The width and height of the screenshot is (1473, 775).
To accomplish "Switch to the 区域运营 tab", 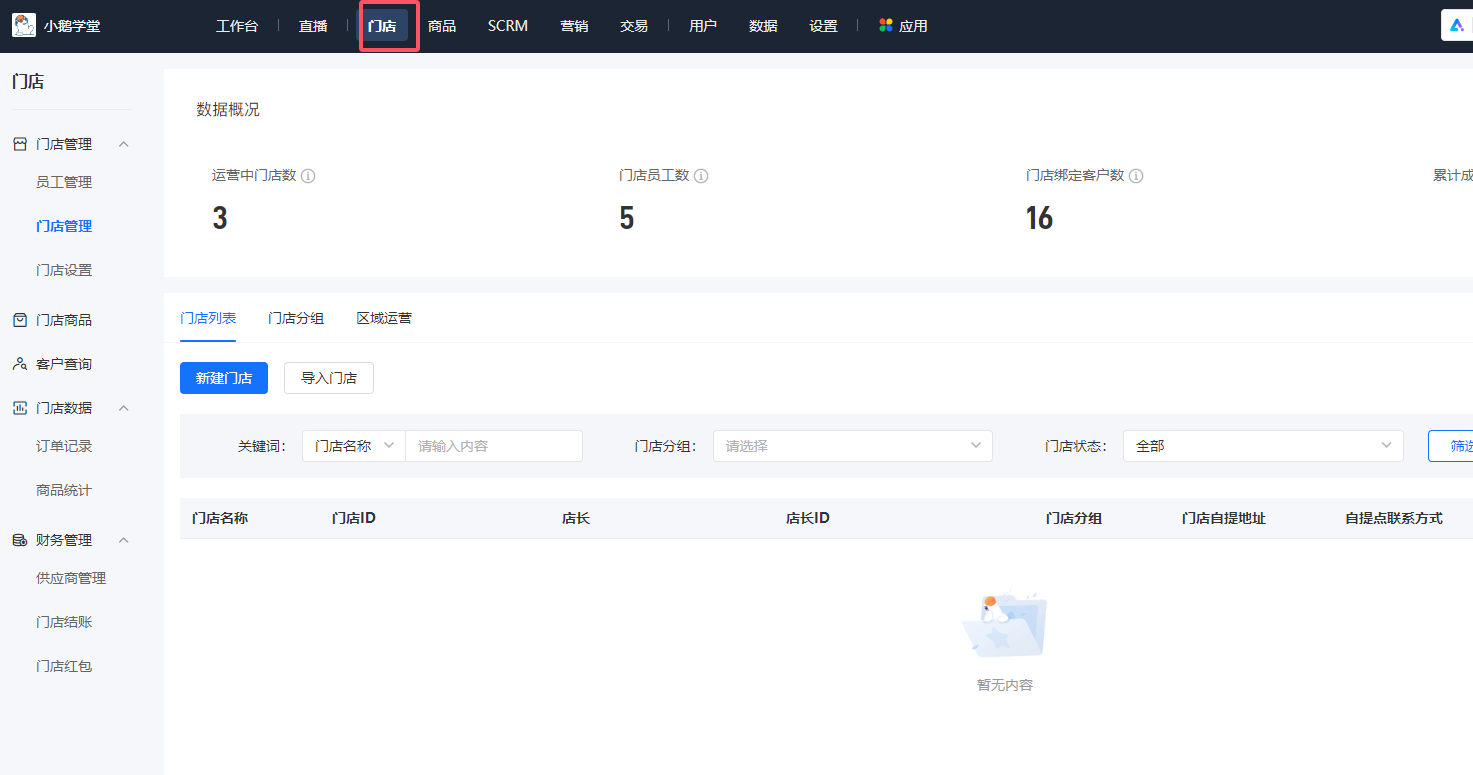I will (x=383, y=317).
